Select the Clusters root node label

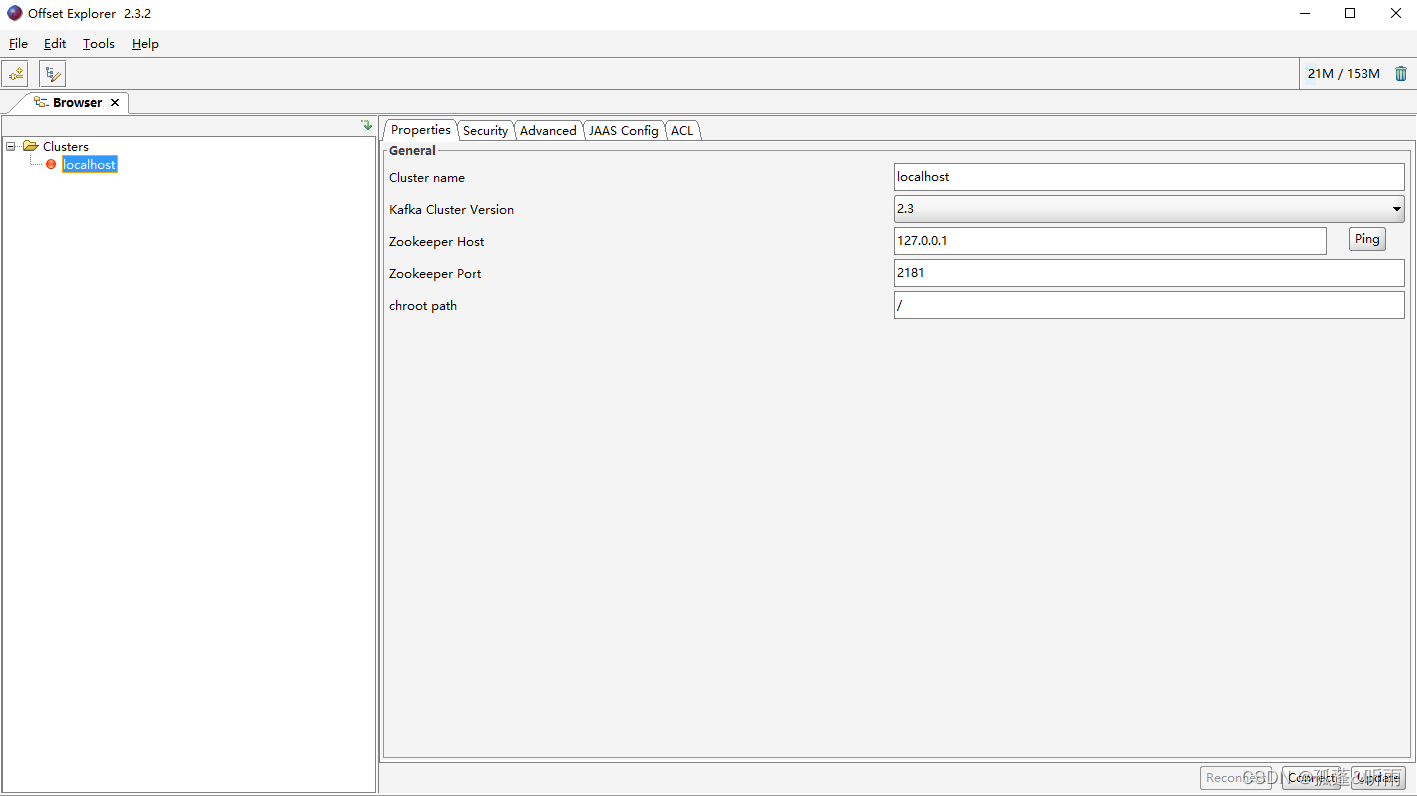tap(66, 146)
